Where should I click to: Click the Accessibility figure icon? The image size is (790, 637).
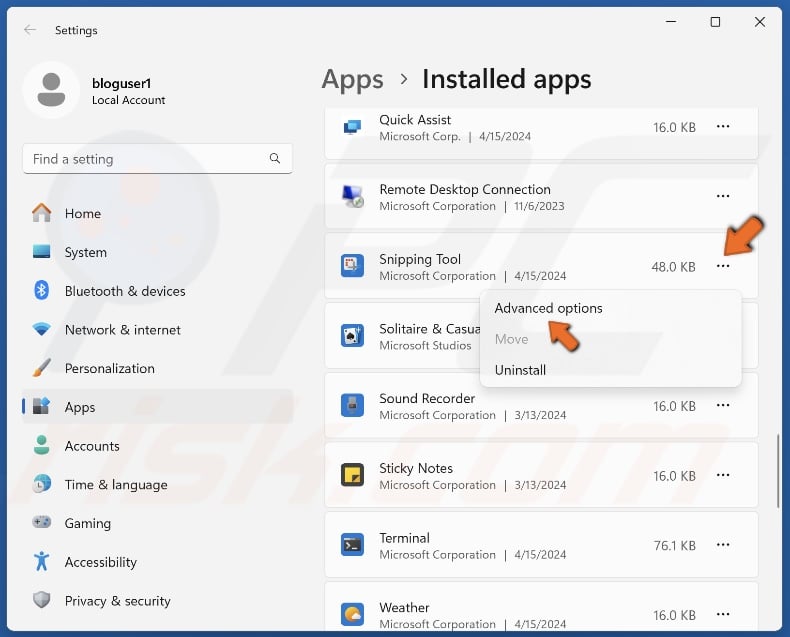tap(41, 561)
